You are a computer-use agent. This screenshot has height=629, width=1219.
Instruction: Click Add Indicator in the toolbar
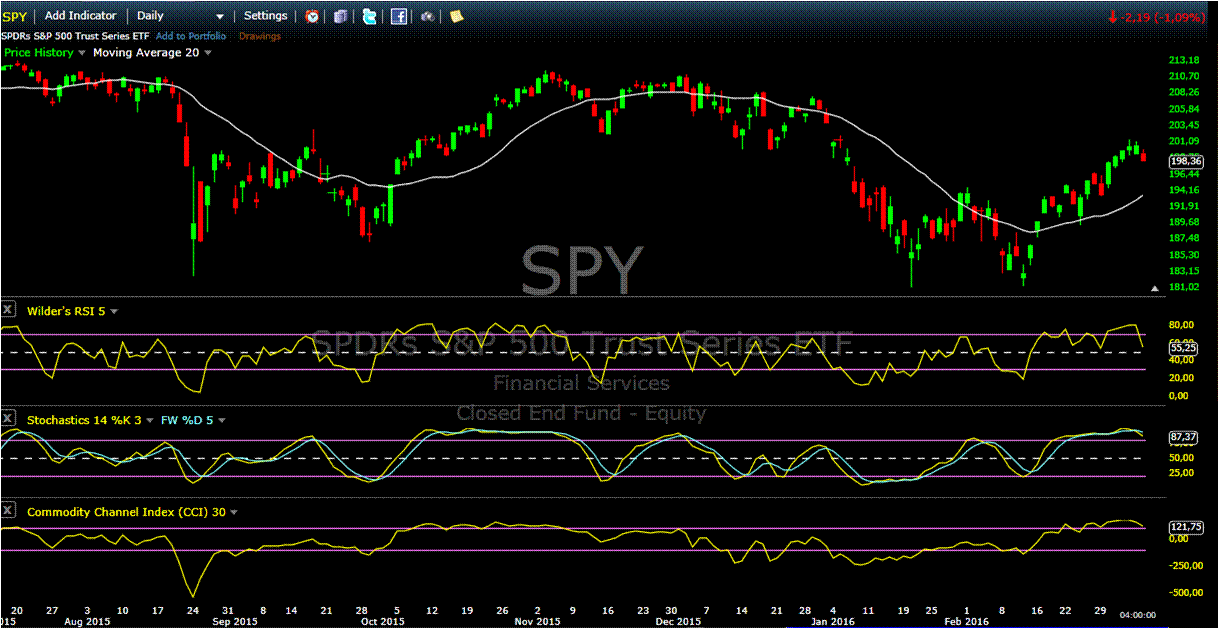tap(81, 16)
